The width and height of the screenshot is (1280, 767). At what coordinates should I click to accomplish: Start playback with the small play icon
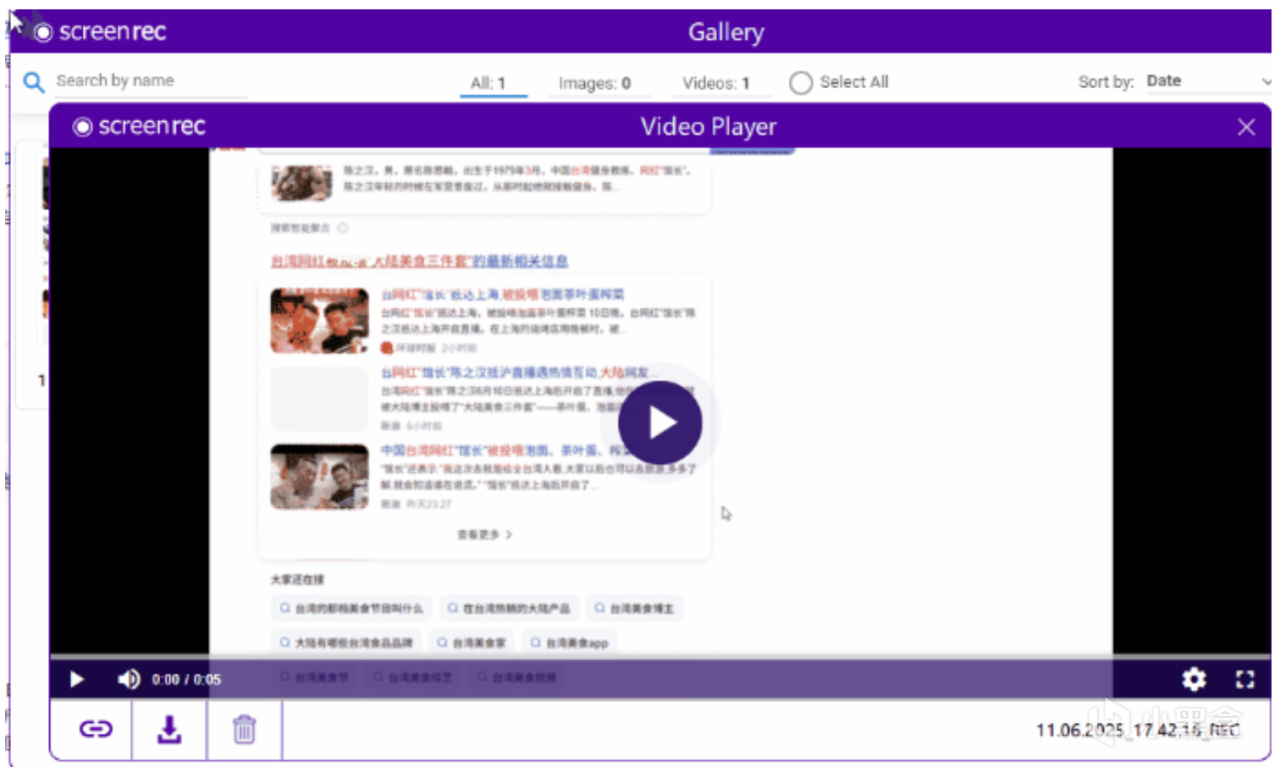tap(76, 680)
